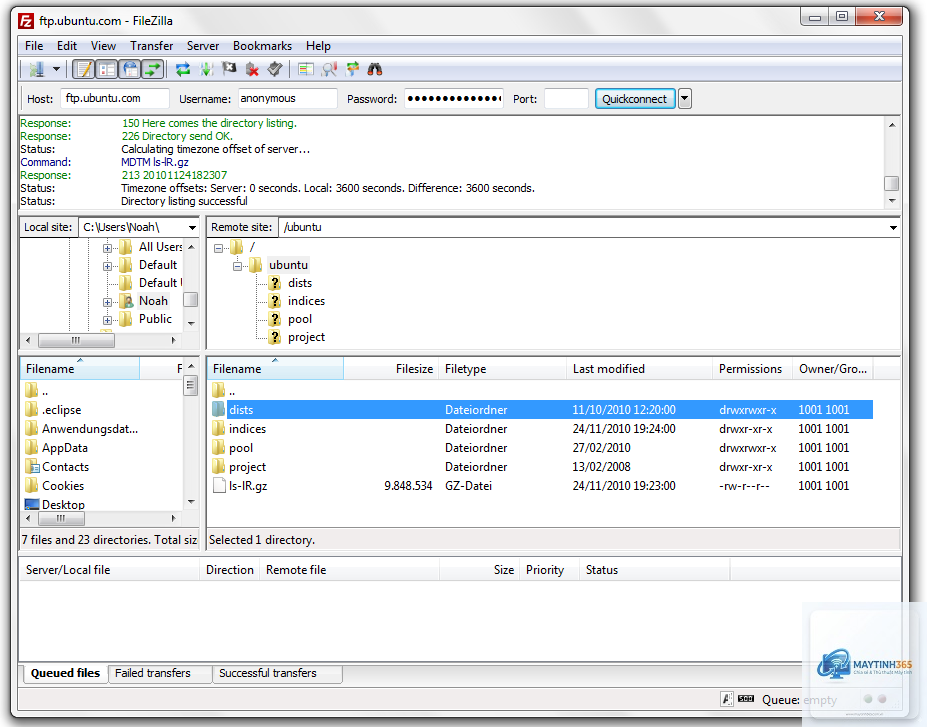Viewport: 927px width, 727px height.
Task: Sort remote files by Filetype column
Action: tap(503, 369)
